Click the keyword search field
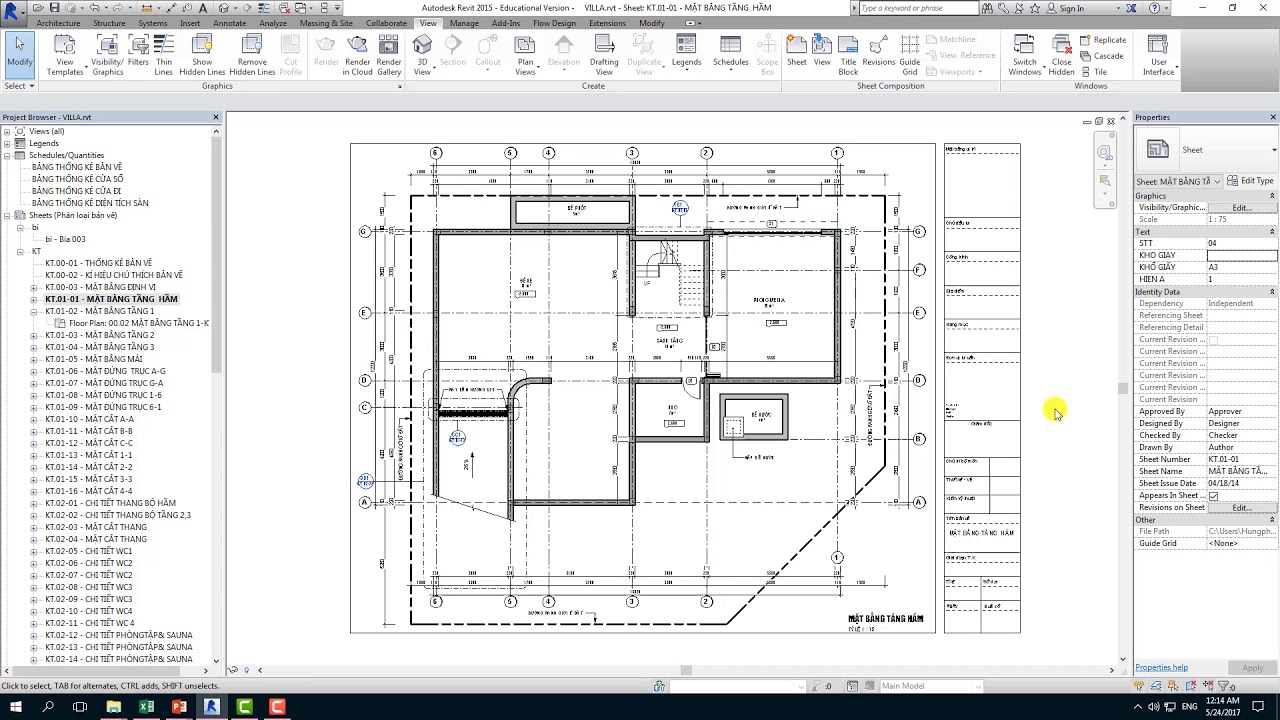 click(918, 8)
